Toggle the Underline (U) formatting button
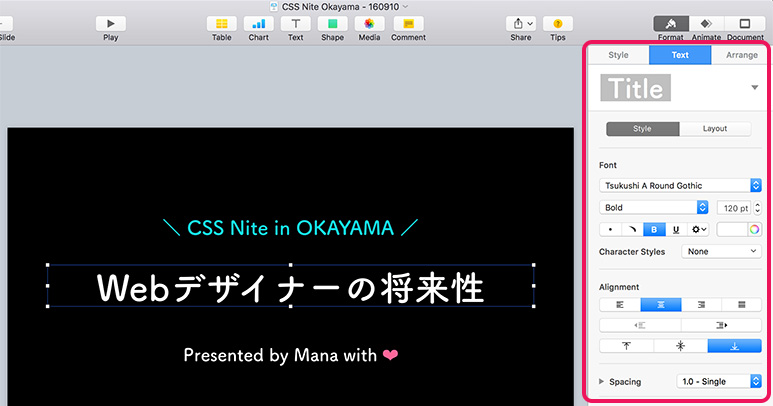Image resolution: width=773 pixels, height=406 pixels. click(x=676, y=230)
